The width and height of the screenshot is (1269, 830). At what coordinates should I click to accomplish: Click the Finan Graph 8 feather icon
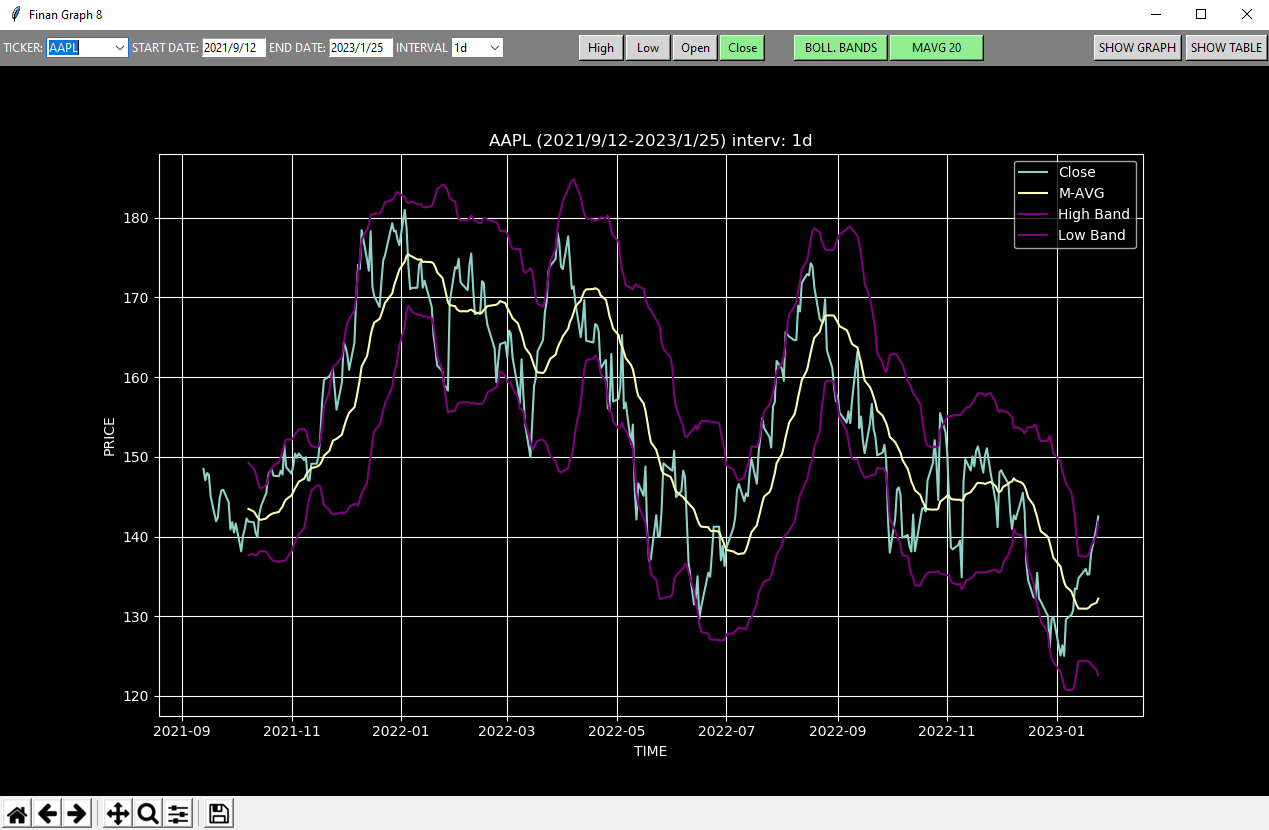(15, 15)
